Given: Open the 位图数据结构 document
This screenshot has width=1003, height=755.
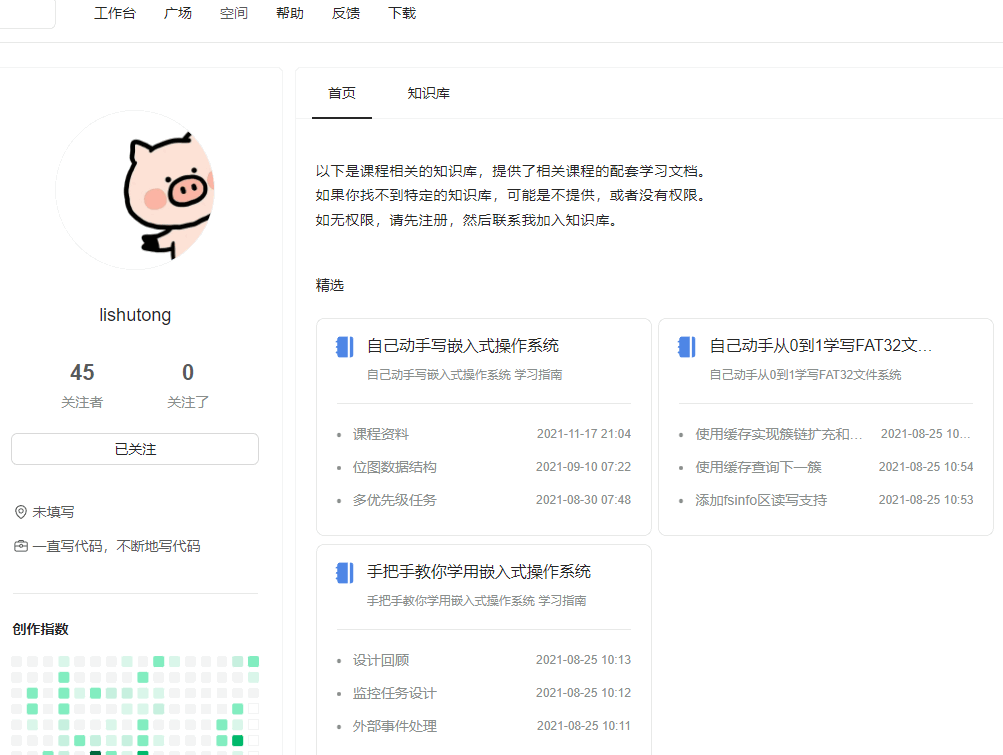Looking at the screenshot, I should pyautogui.click(x=395, y=467).
